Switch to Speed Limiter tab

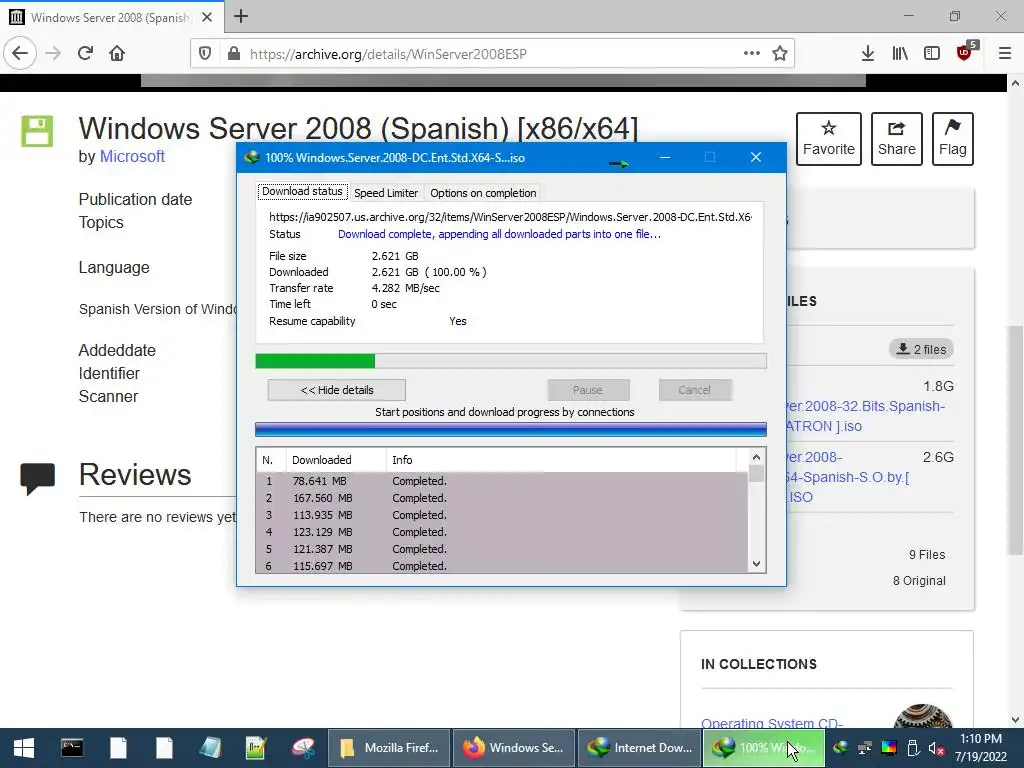pyautogui.click(x=386, y=193)
